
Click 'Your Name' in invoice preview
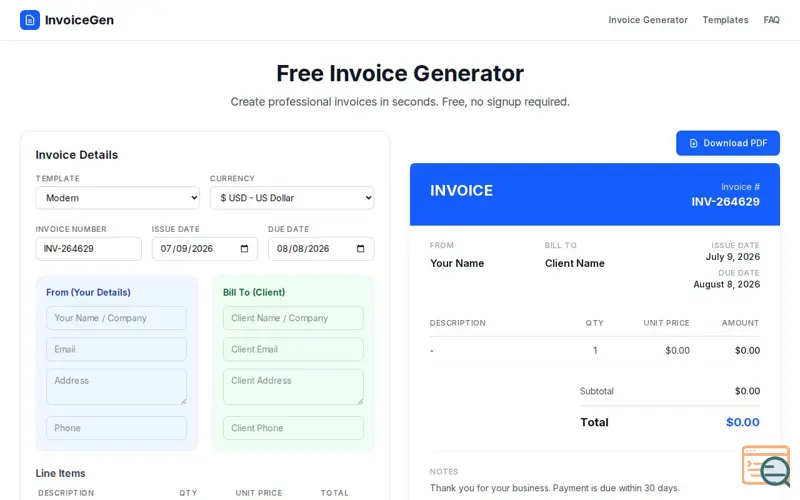point(457,263)
